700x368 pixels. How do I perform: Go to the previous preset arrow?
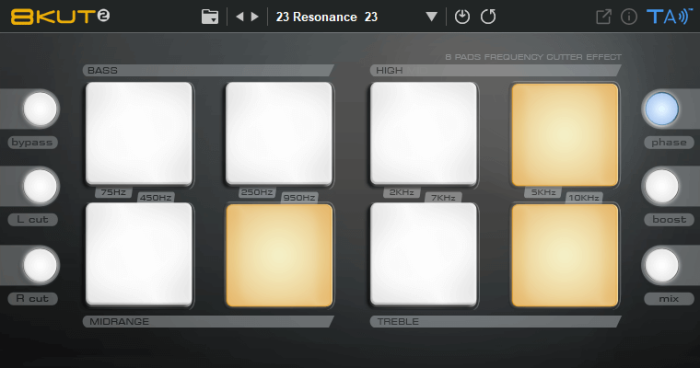[x=240, y=17]
